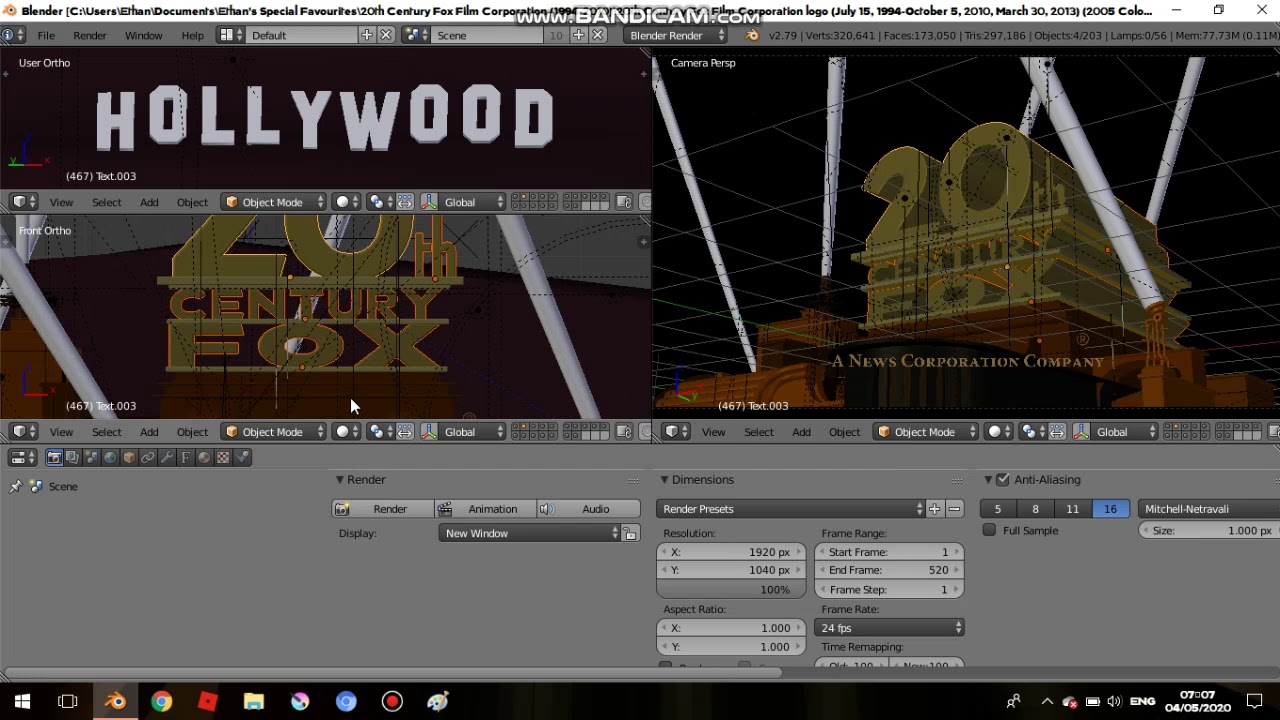Add a new scene with plus button
This screenshot has width=1280, height=720.
pyautogui.click(x=578, y=35)
